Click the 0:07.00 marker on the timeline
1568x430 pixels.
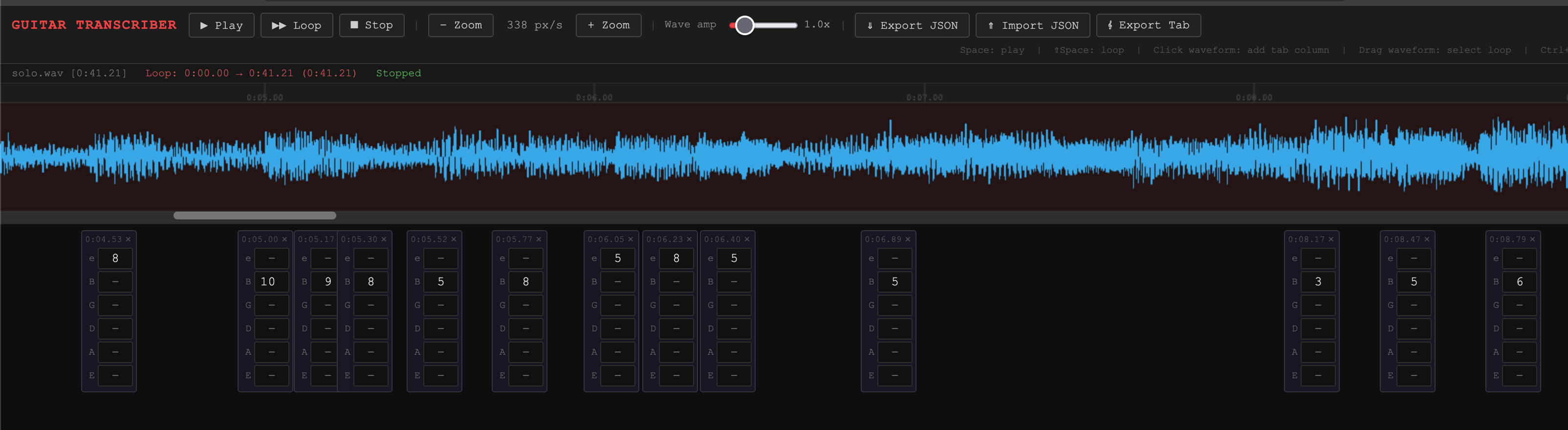(x=924, y=97)
